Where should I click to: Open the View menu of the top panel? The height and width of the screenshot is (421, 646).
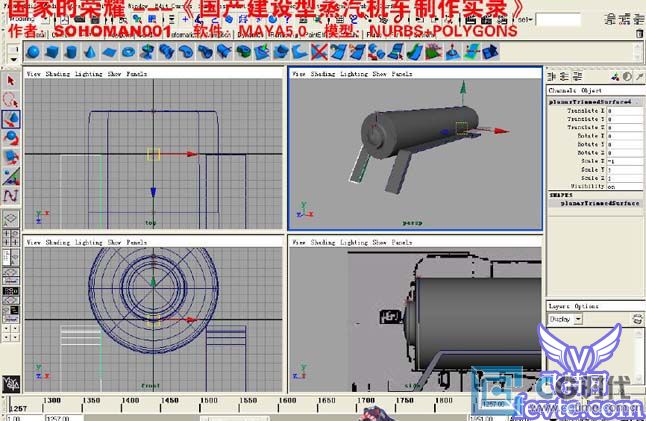pyautogui.click(x=33, y=74)
